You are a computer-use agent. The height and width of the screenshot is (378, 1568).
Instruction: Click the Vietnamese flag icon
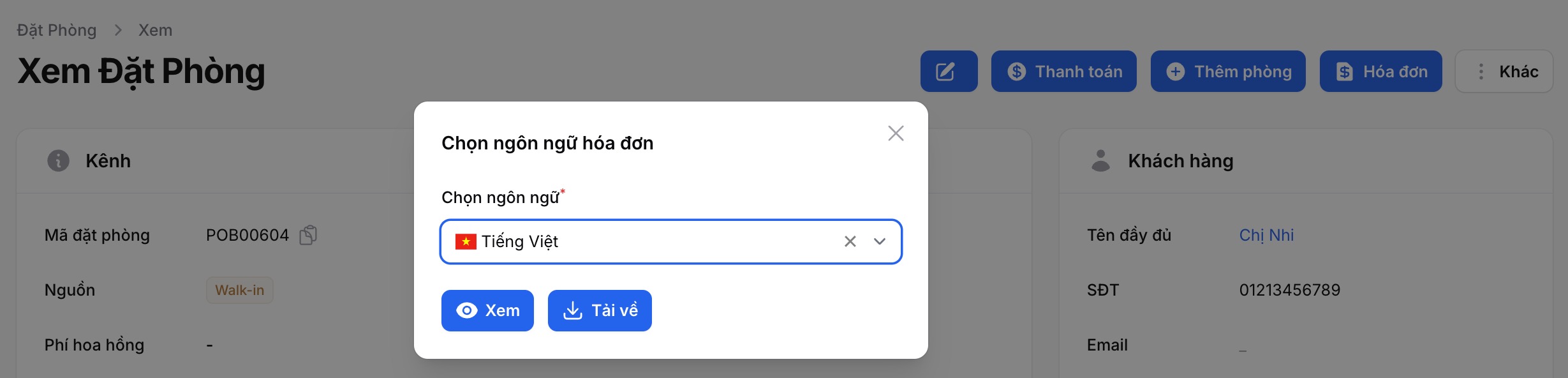[466, 241]
